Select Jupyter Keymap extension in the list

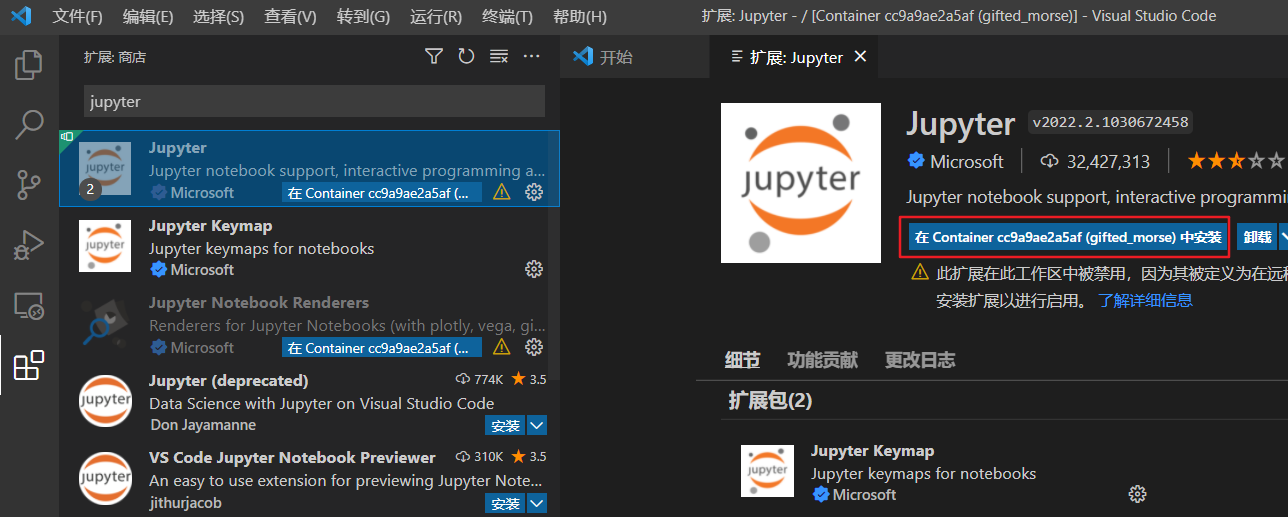point(309,247)
